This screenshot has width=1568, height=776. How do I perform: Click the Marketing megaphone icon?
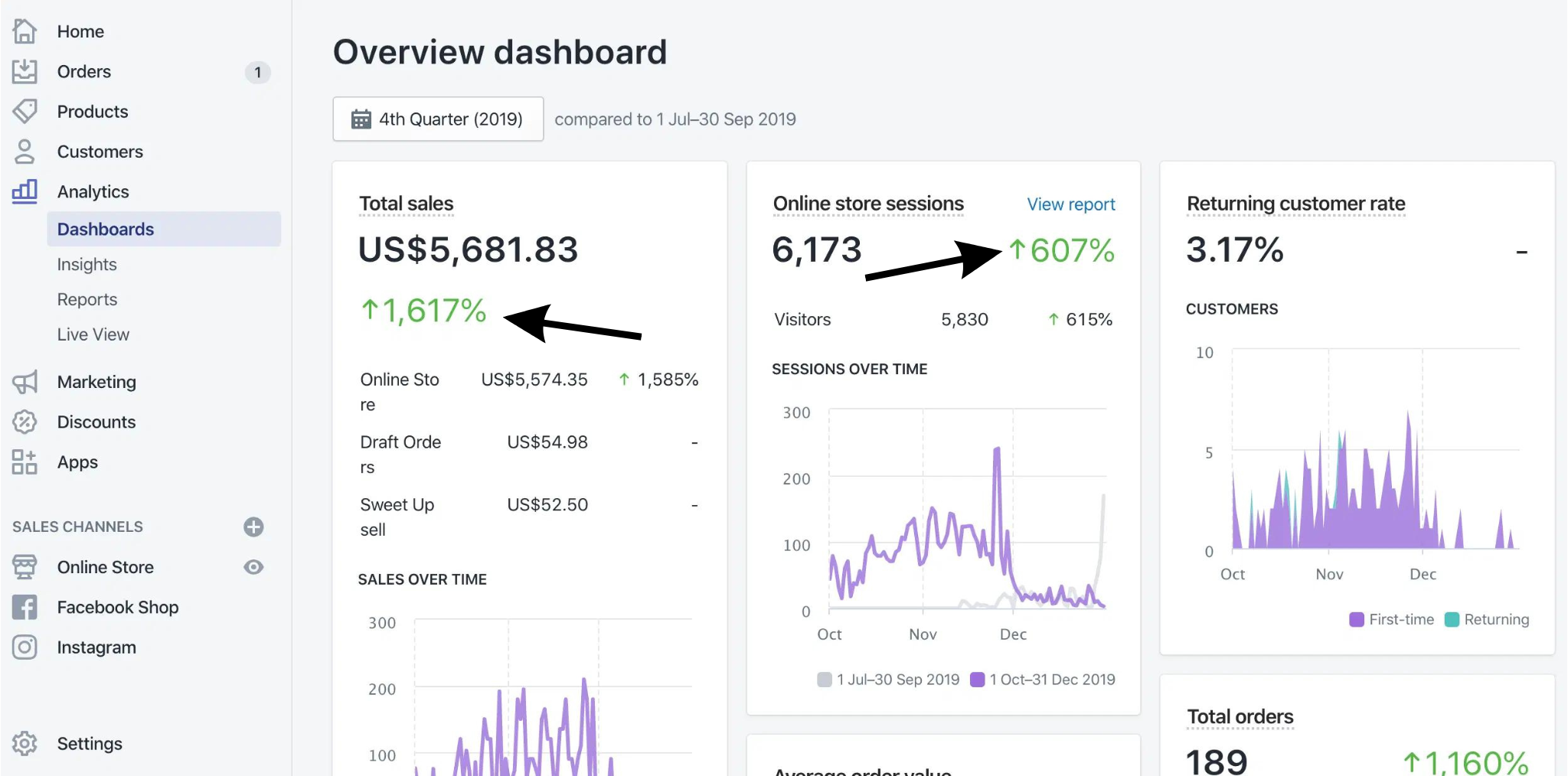(x=24, y=382)
